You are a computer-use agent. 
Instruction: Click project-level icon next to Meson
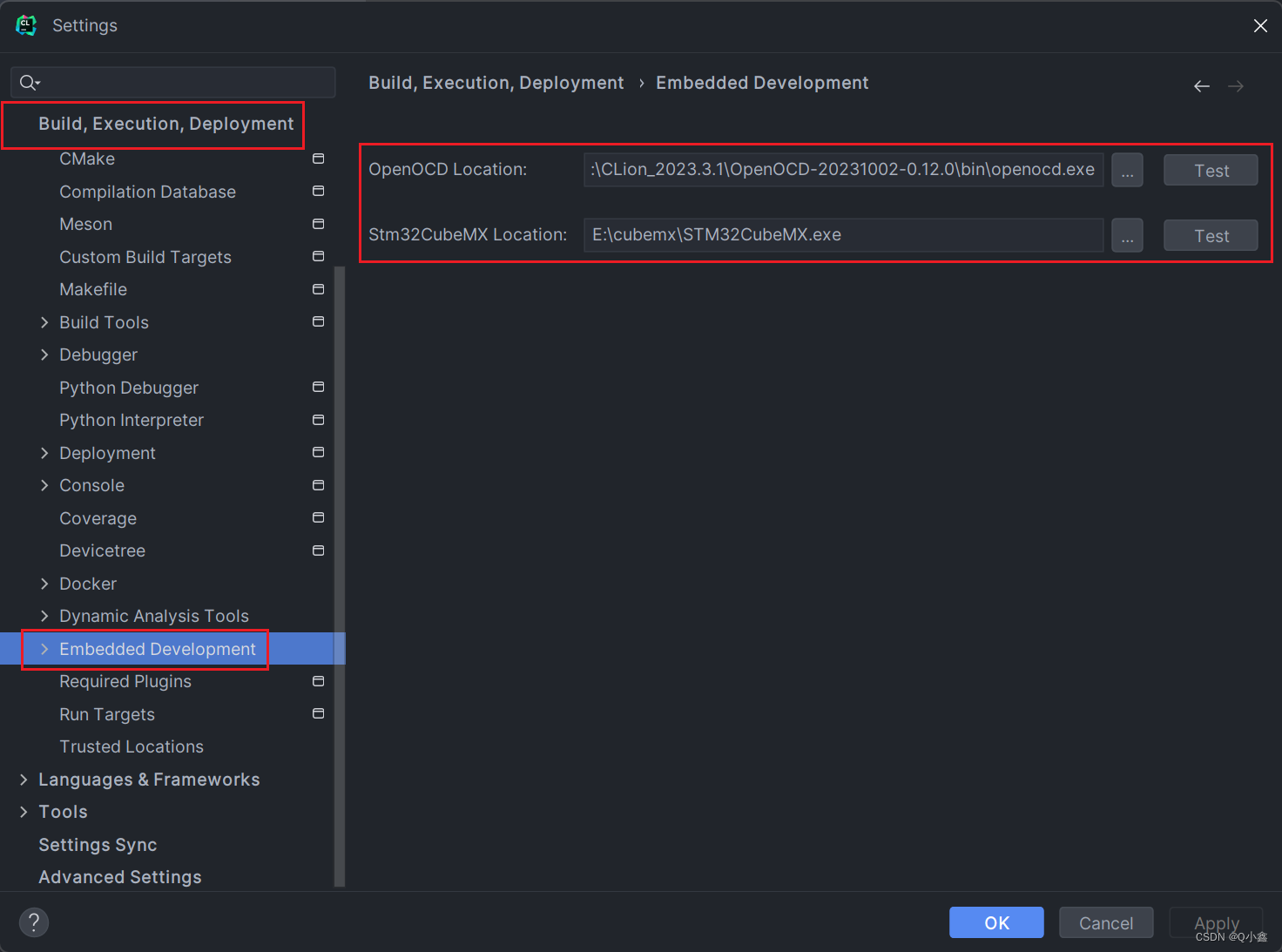pyautogui.click(x=319, y=224)
